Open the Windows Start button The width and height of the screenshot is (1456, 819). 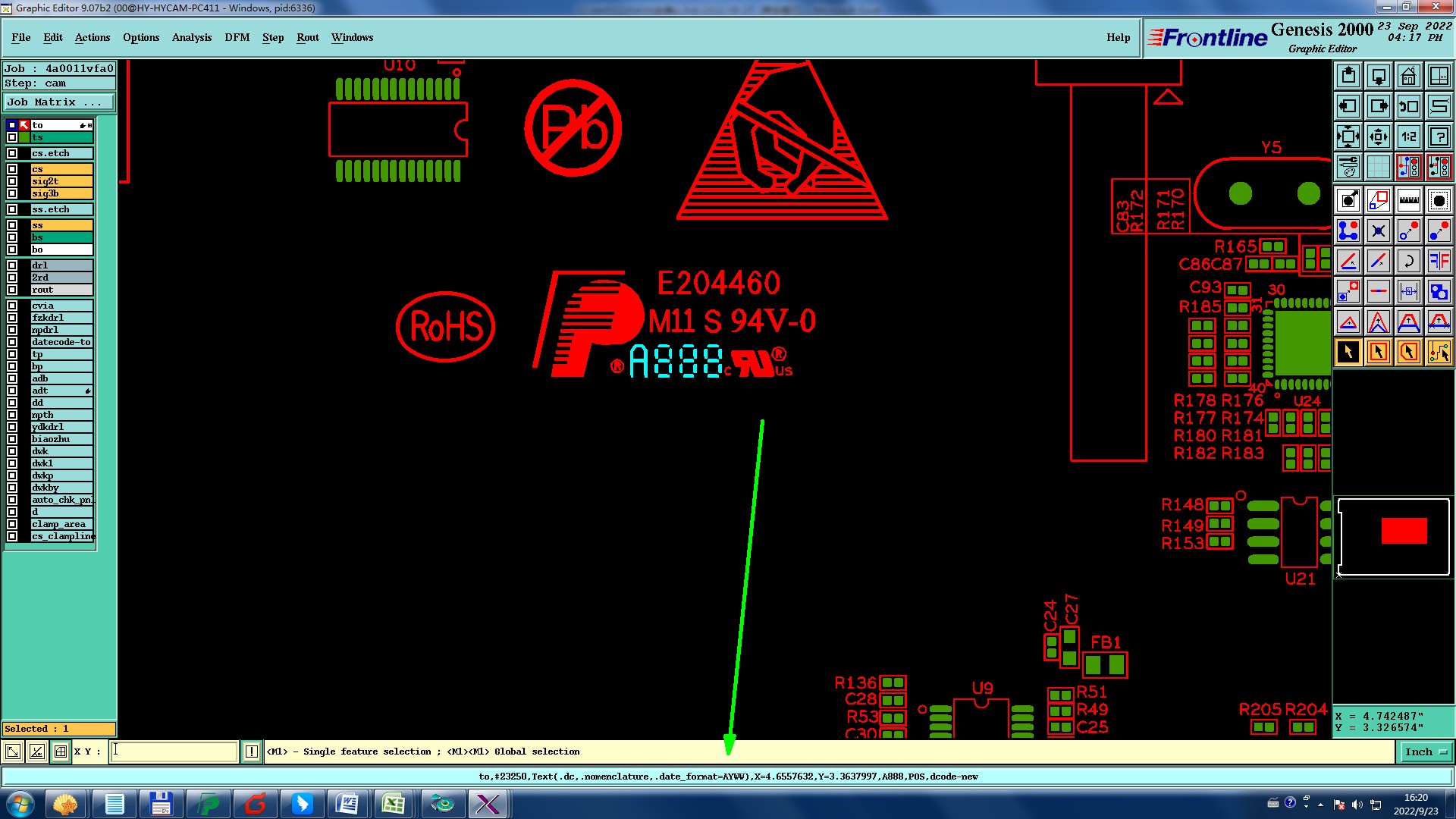coord(20,804)
